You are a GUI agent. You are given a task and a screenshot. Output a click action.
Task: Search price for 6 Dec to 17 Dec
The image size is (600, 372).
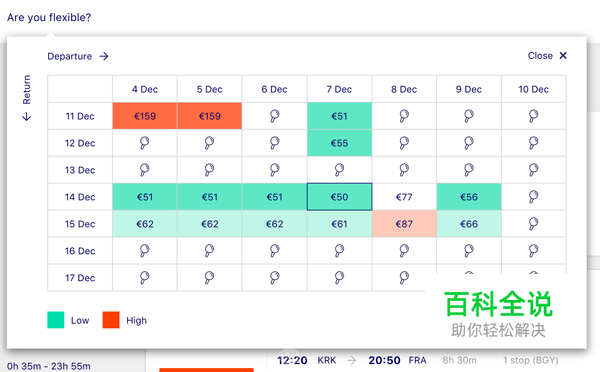click(x=274, y=277)
